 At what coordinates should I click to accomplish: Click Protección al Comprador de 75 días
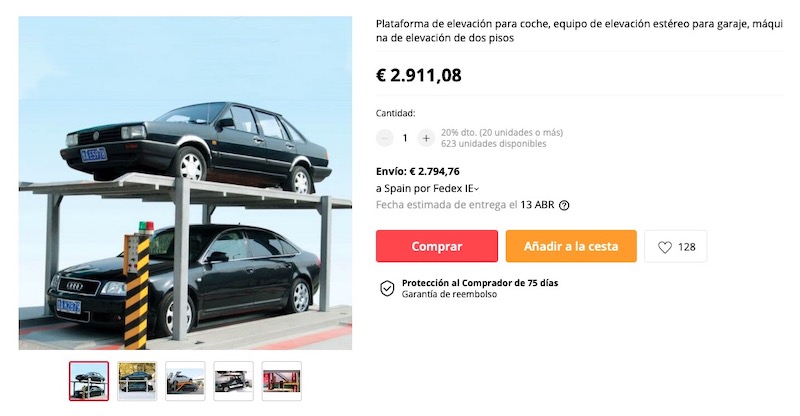click(x=480, y=283)
